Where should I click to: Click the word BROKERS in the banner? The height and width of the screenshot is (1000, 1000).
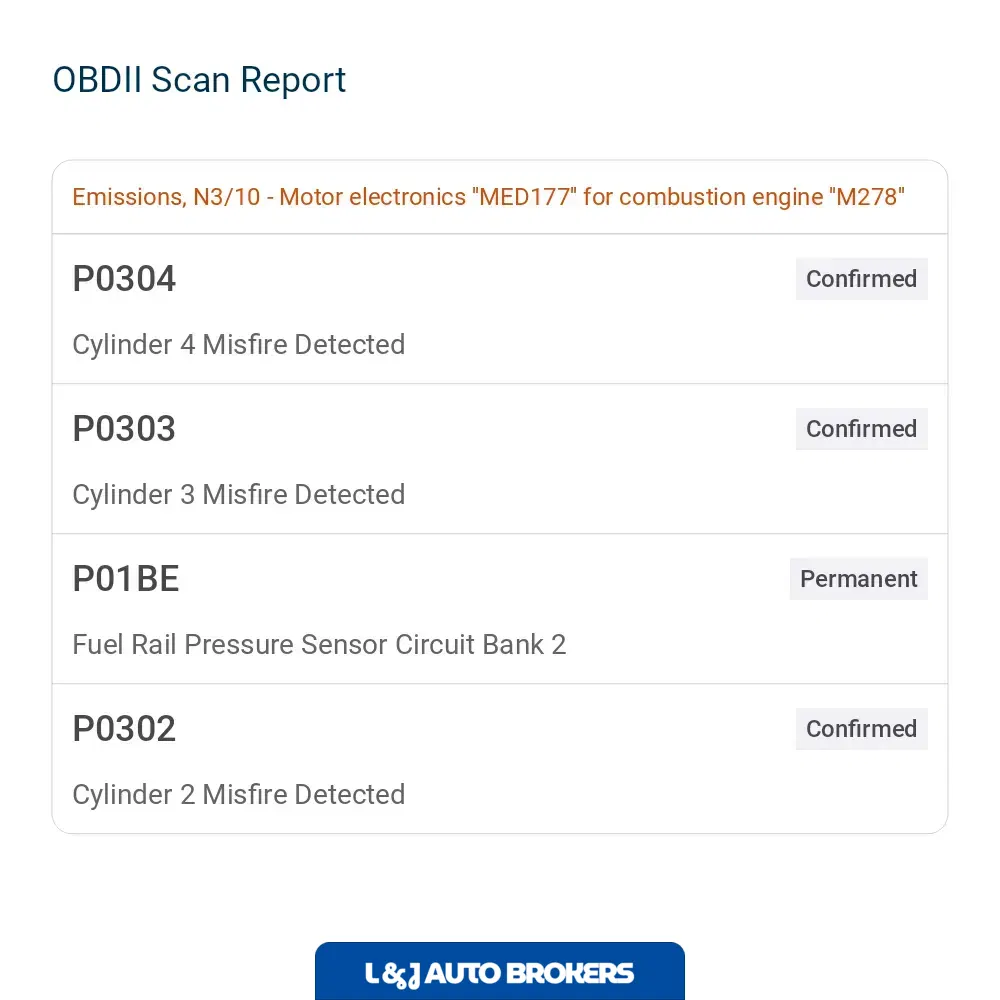click(571, 973)
